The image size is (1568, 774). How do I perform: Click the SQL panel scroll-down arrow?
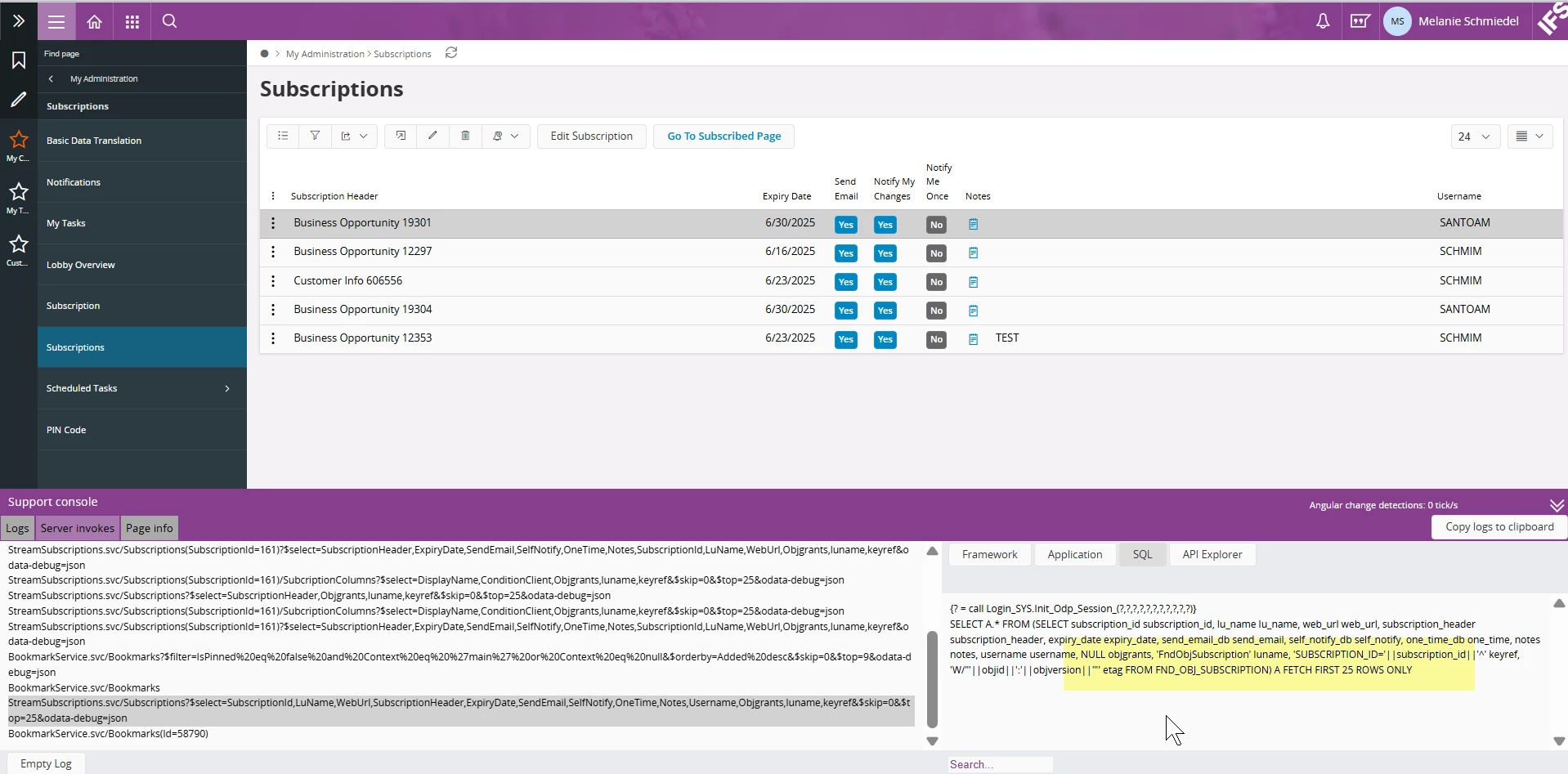pos(1559,741)
